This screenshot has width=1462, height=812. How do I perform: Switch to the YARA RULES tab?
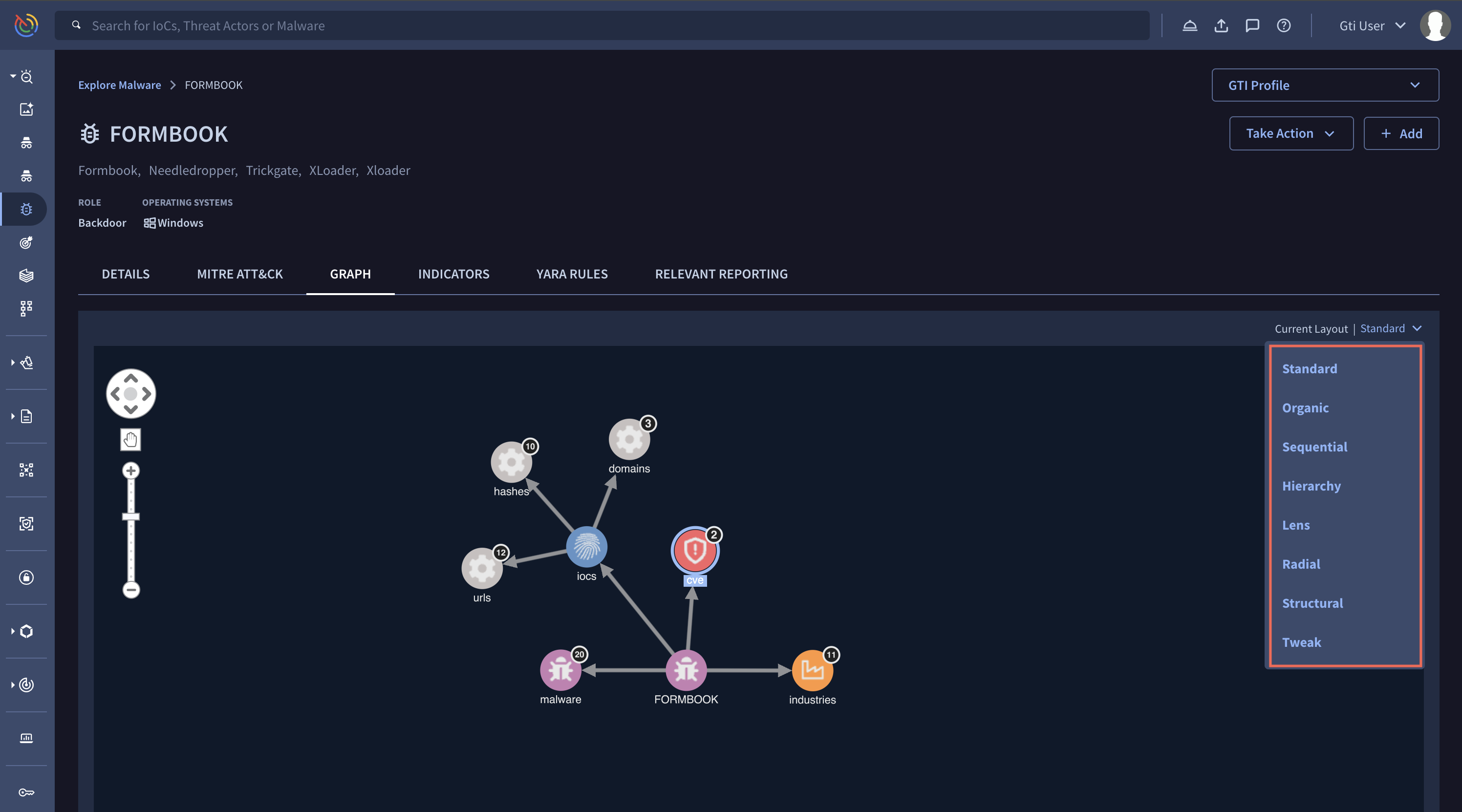tap(572, 274)
